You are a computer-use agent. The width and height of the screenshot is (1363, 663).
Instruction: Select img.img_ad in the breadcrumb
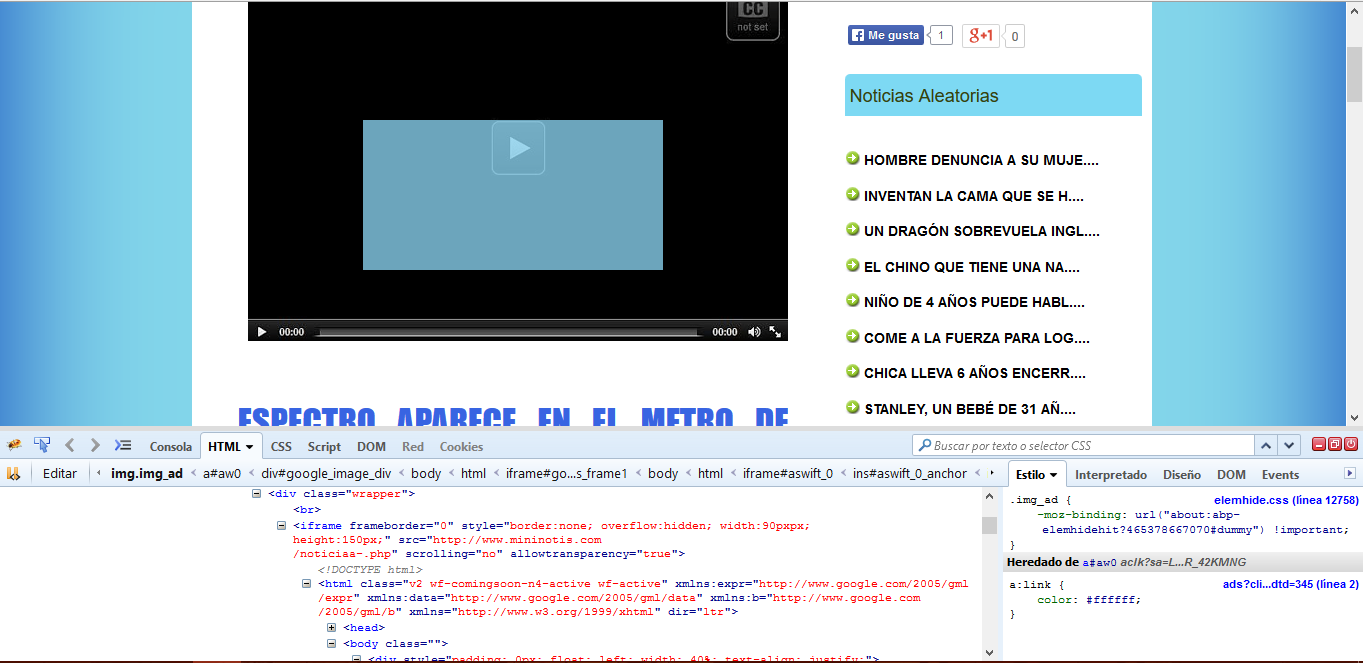click(147, 474)
